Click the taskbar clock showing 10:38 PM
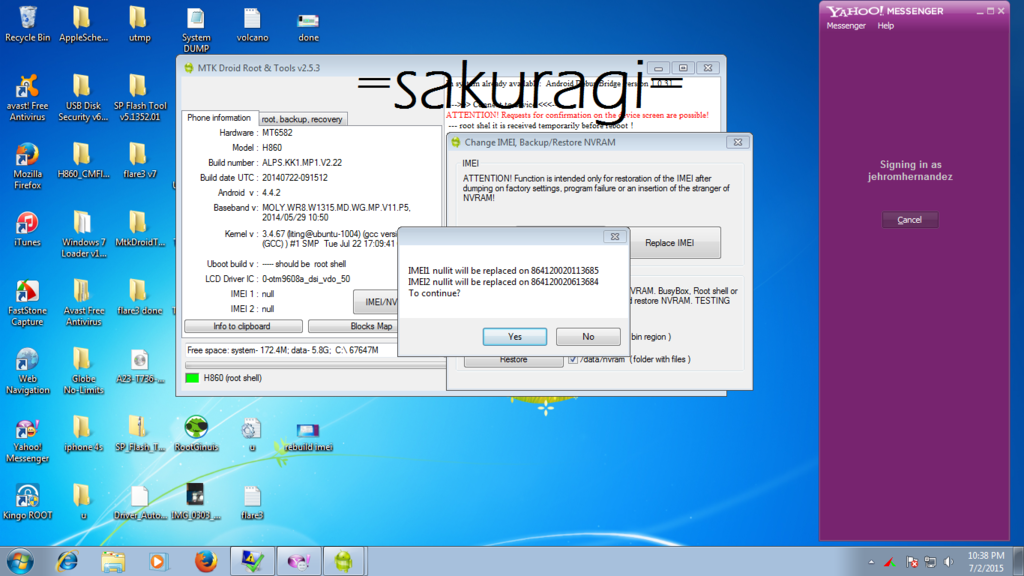The image size is (1024, 576). tap(984, 561)
